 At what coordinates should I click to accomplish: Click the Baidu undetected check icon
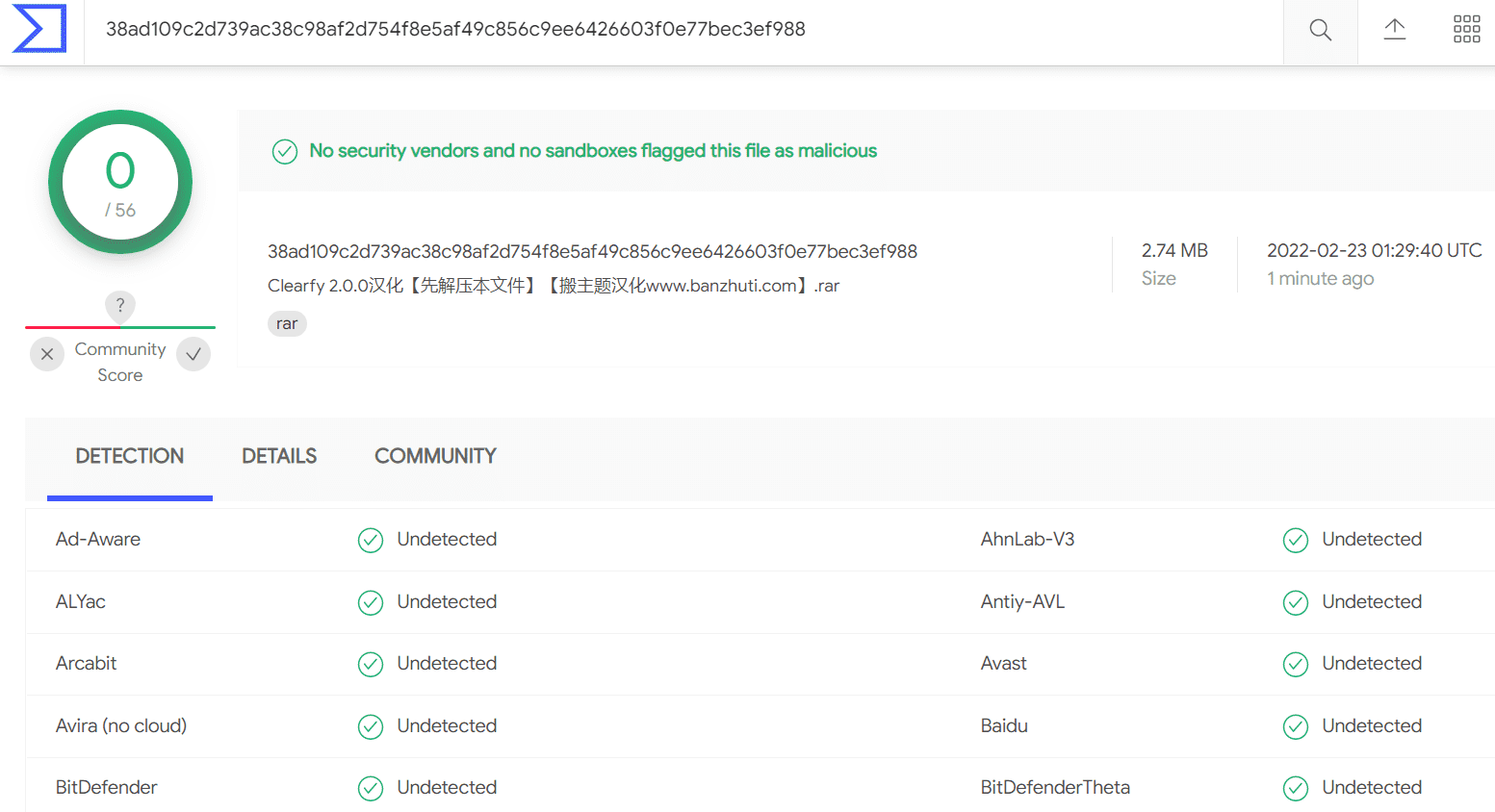[x=1296, y=727]
